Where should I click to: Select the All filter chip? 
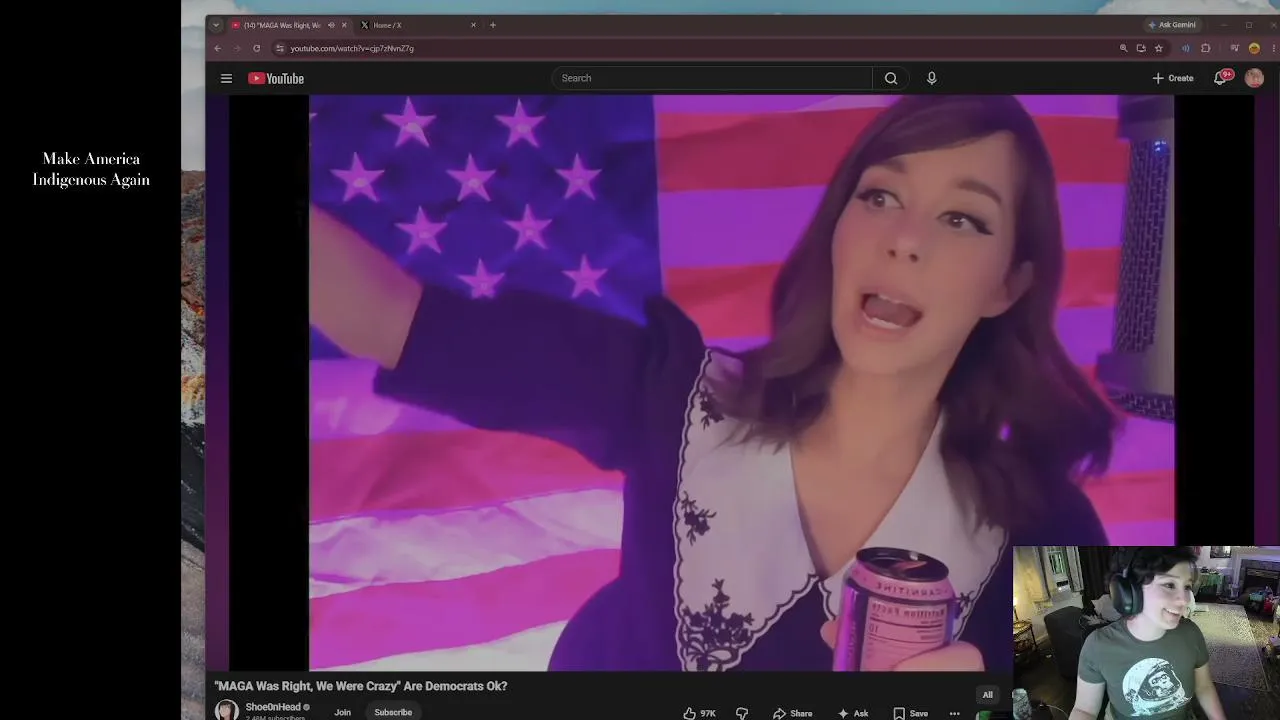[x=987, y=695]
